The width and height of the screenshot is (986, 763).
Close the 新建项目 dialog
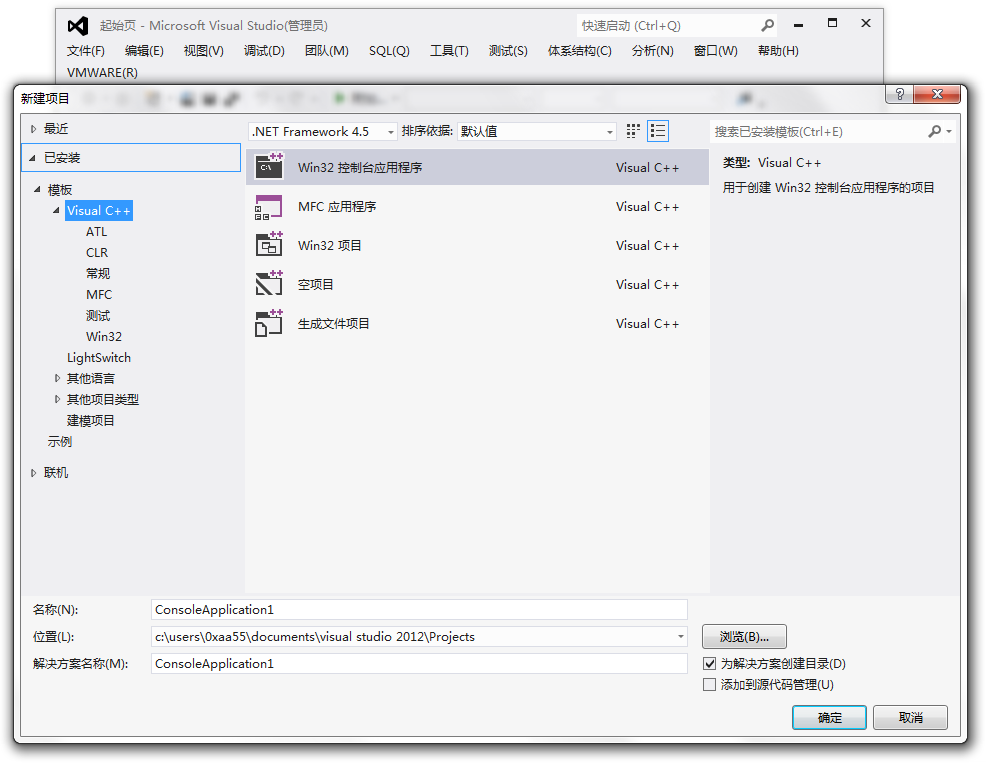pos(937,94)
